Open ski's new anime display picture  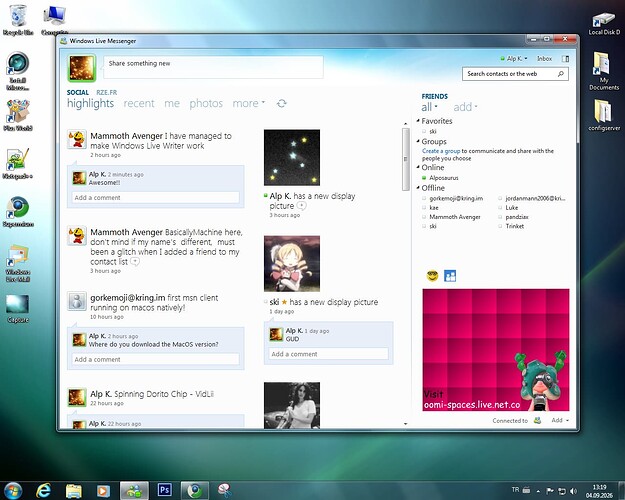pyautogui.click(x=292, y=264)
